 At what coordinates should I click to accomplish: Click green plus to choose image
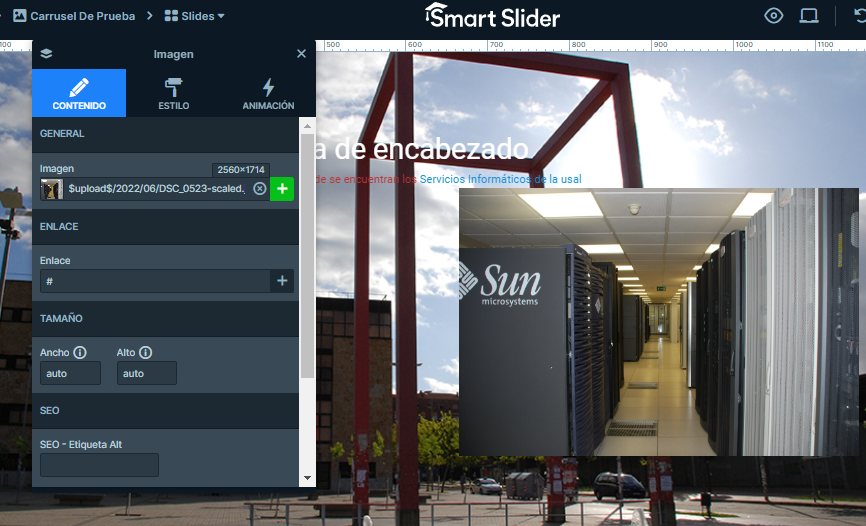point(282,189)
